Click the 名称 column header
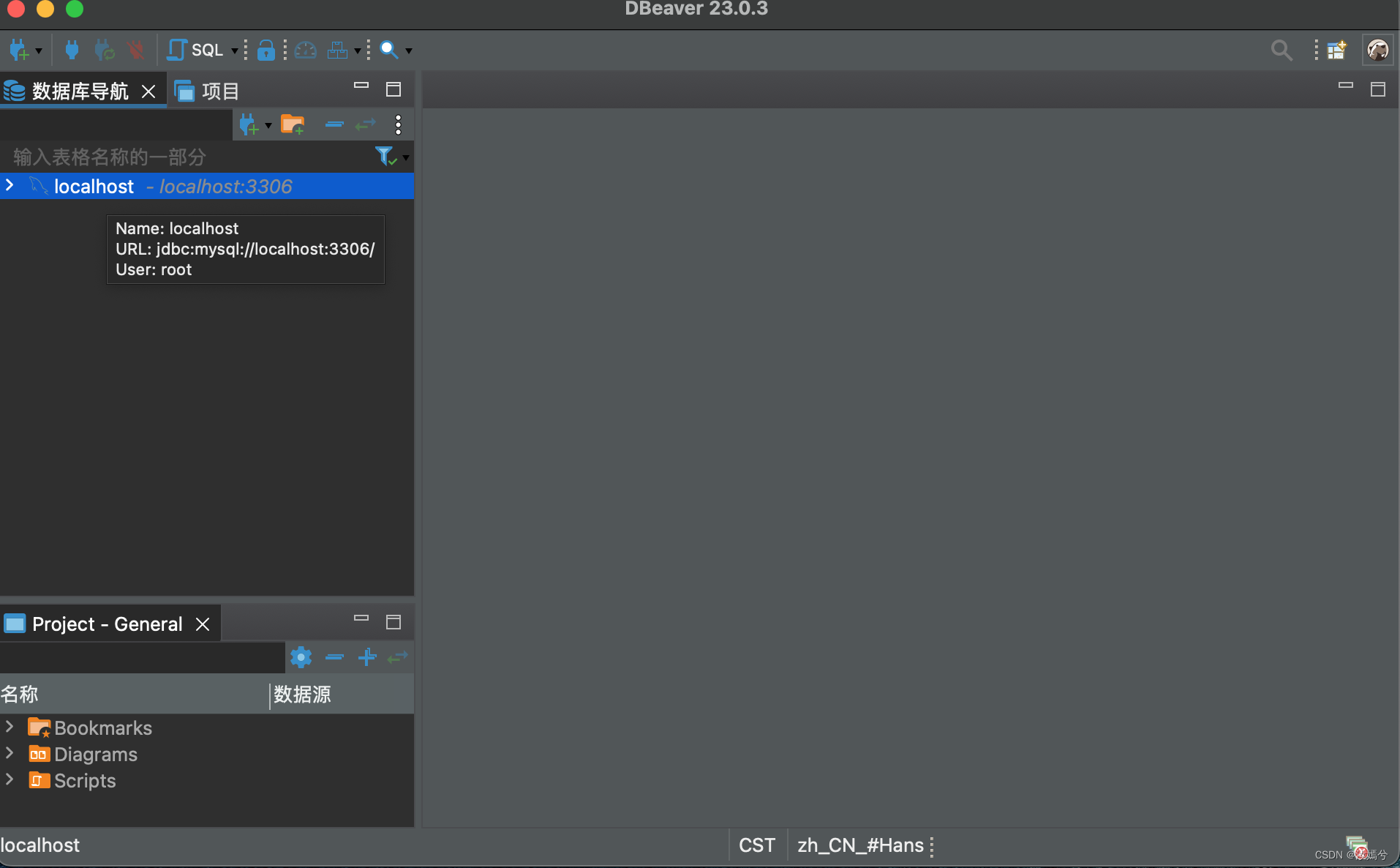The height and width of the screenshot is (868, 1400). [x=135, y=694]
